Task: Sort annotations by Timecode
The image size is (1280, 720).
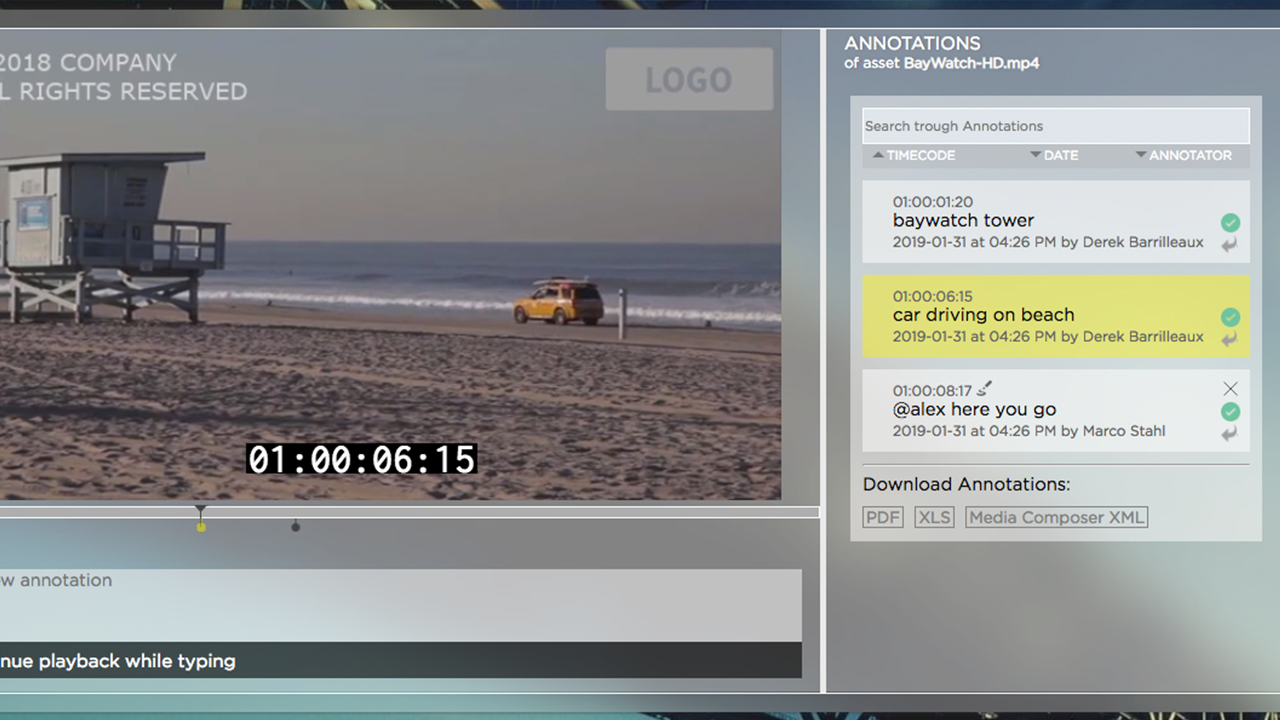Action: [x=914, y=155]
